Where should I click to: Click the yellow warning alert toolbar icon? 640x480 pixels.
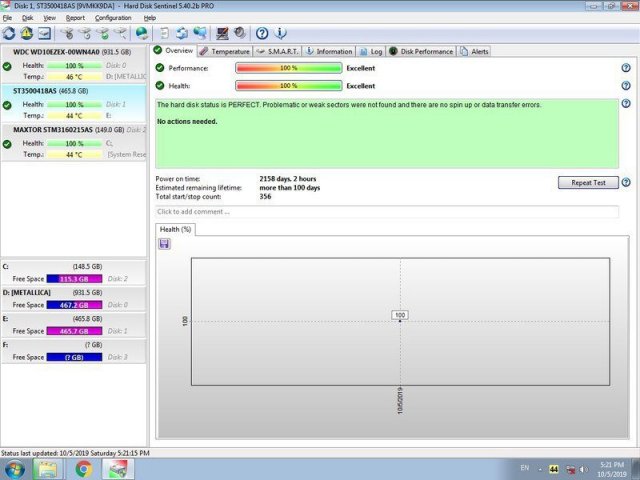(x=27, y=33)
